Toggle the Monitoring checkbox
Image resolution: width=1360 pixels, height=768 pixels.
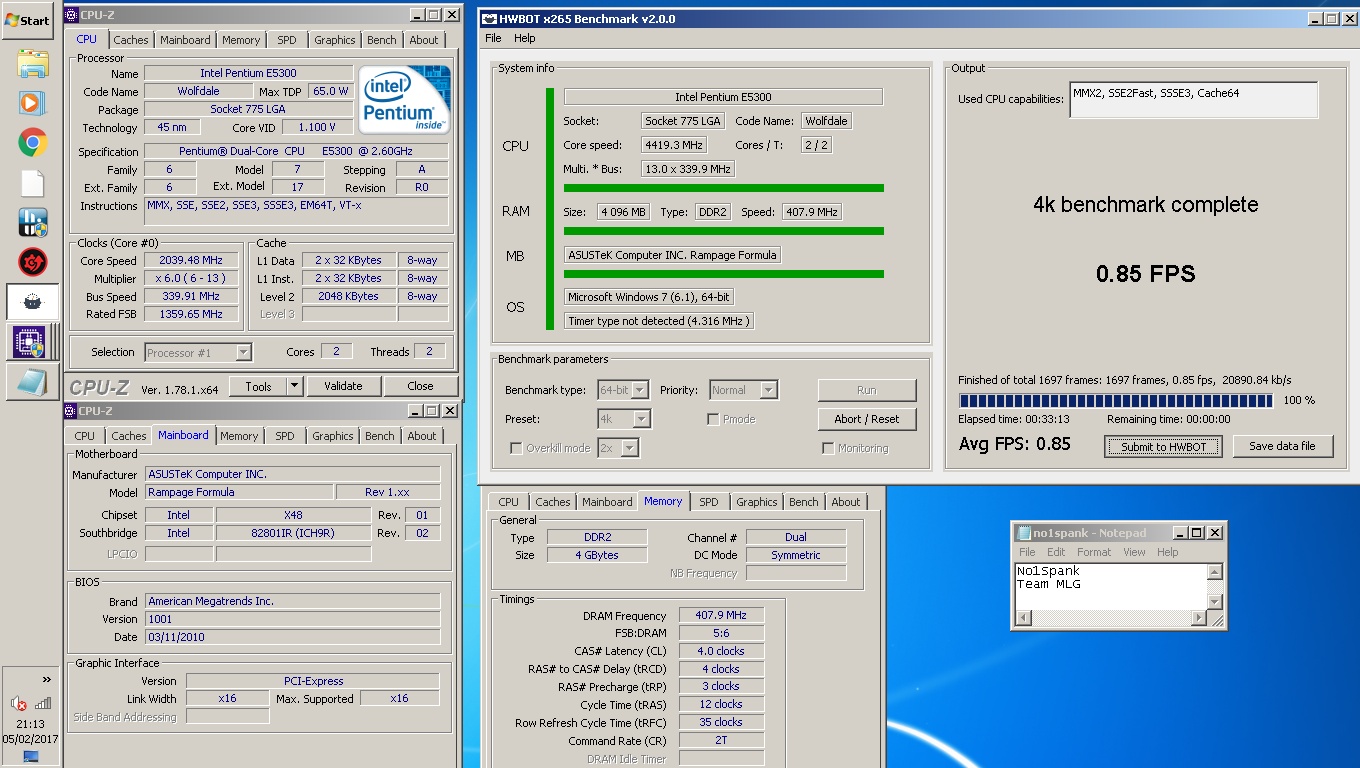(828, 448)
